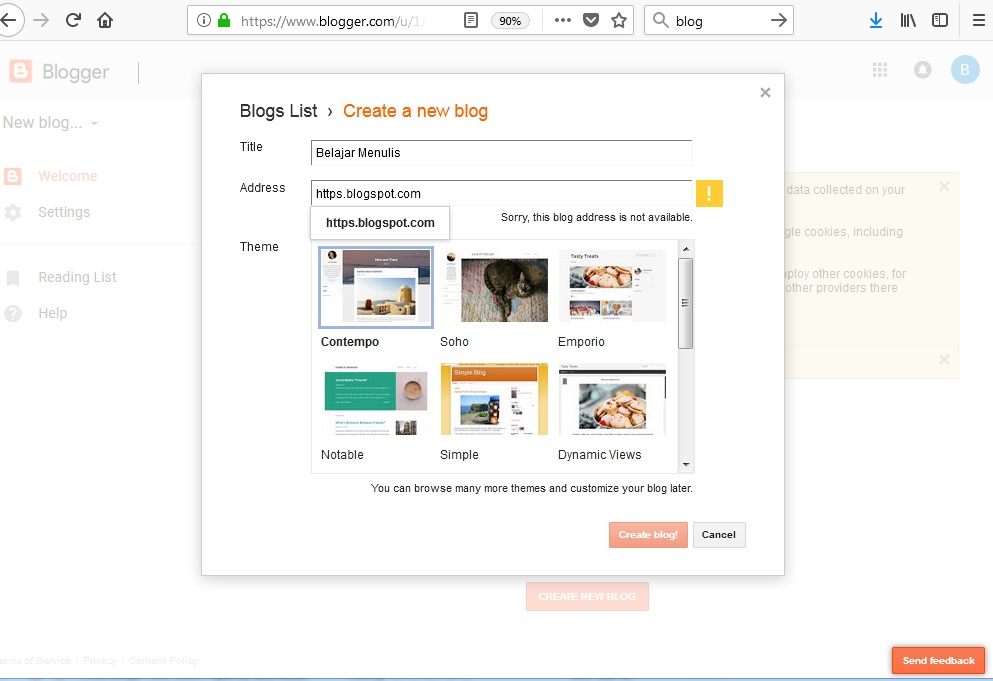Reset the 90% zoom level badge
This screenshot has width=993, height=681.
510,21
